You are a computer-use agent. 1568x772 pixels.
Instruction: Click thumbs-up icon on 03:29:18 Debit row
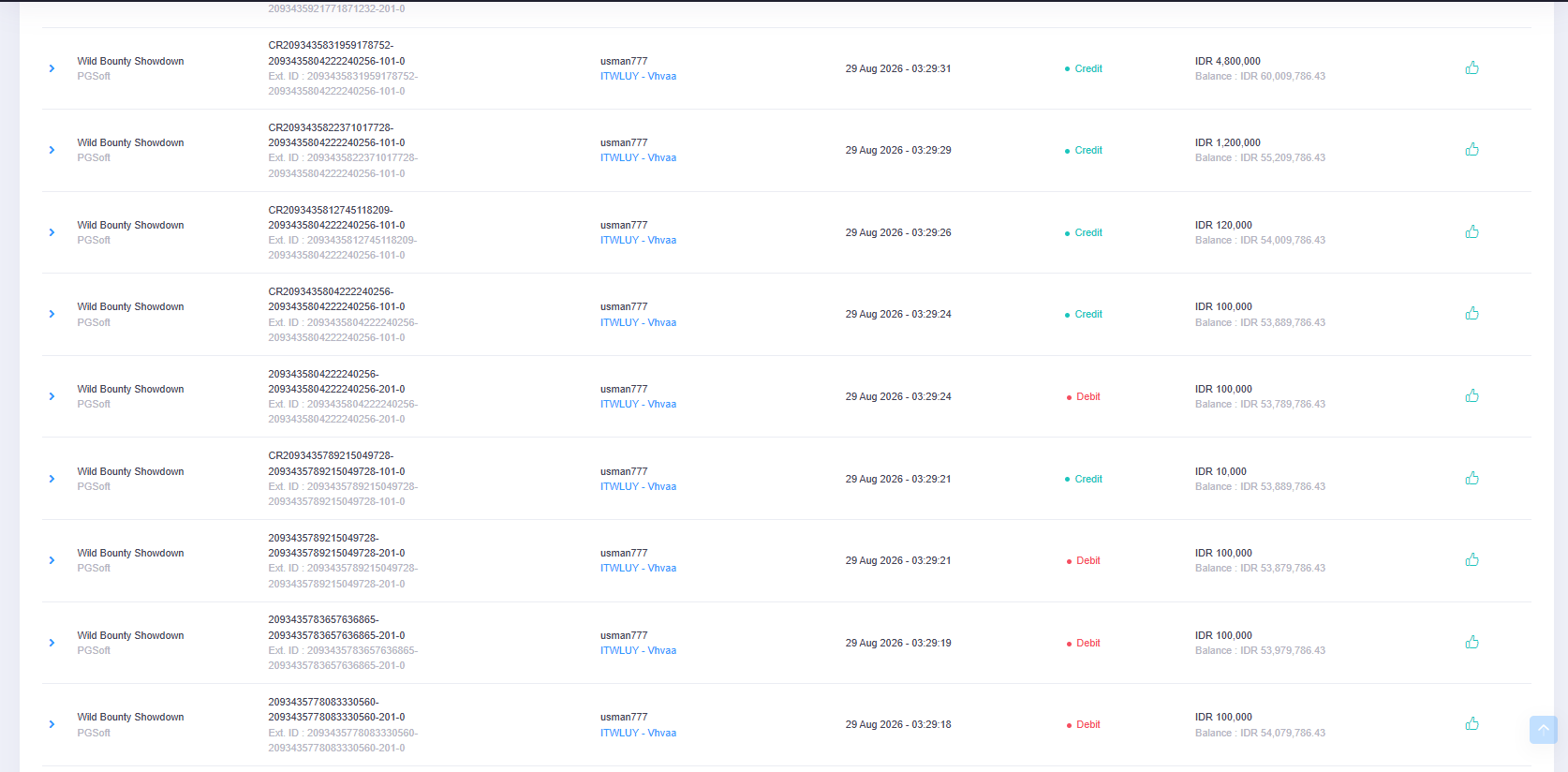pyautogui.click(x=1472, y=723)
